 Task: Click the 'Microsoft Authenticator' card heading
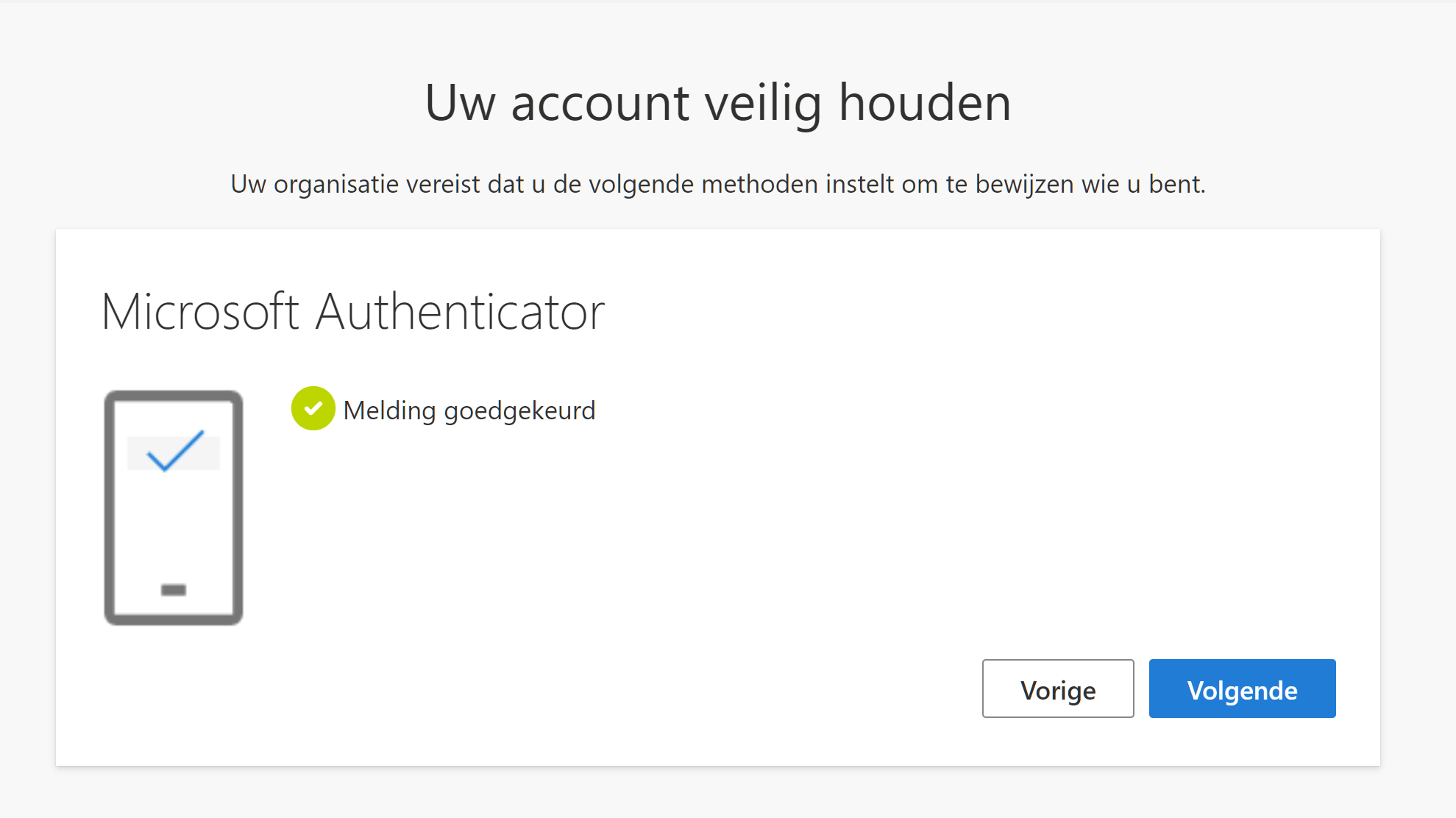353,312
